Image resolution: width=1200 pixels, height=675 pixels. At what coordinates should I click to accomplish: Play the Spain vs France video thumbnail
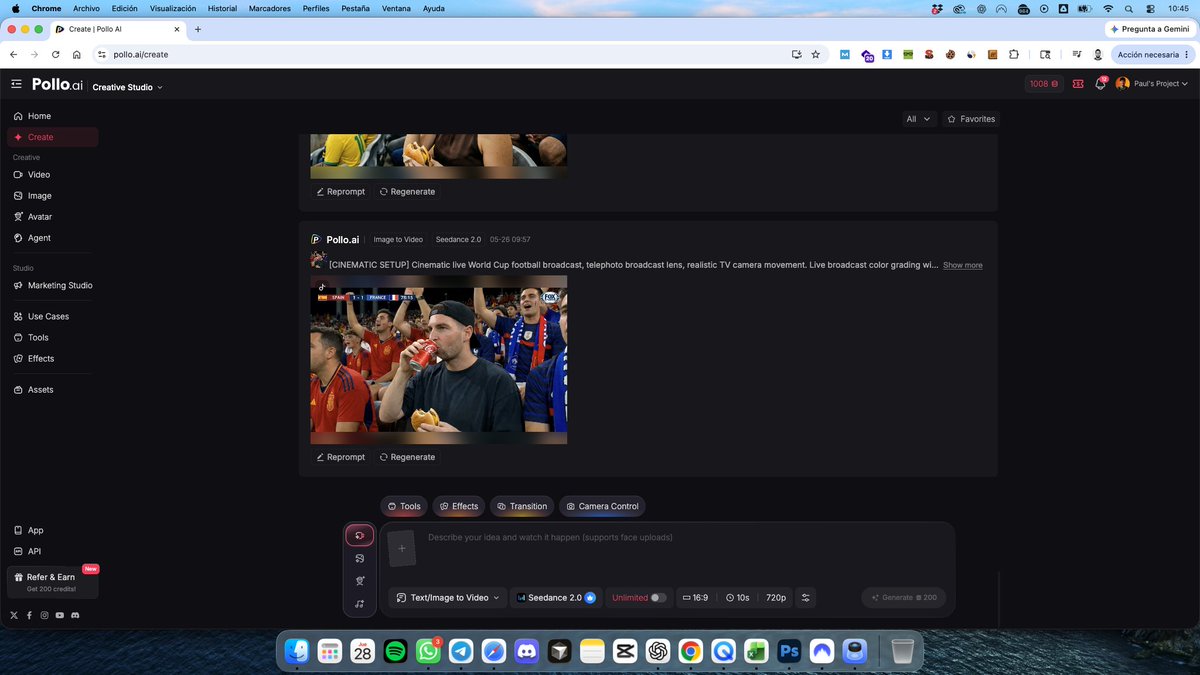439,360
